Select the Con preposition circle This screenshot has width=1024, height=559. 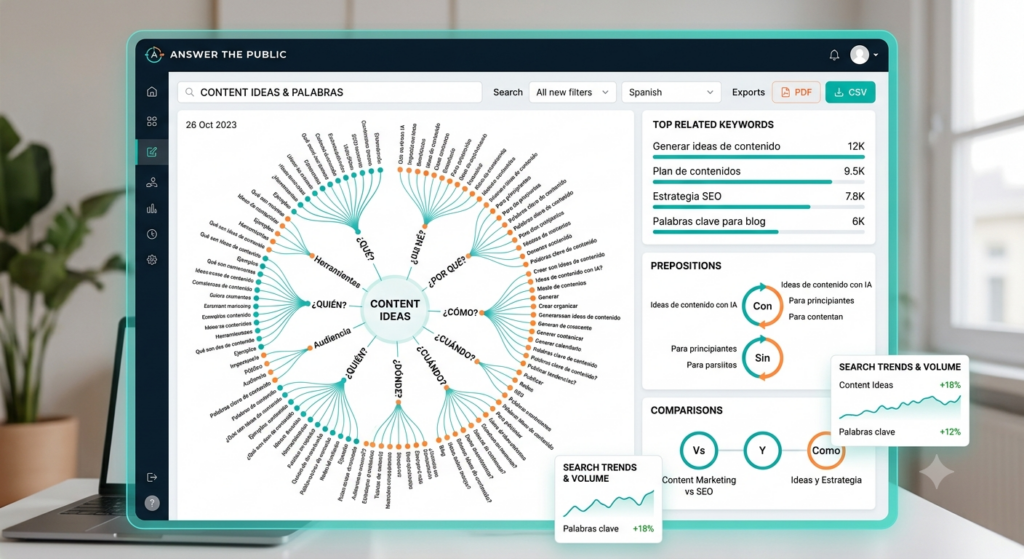coord(762,306)
